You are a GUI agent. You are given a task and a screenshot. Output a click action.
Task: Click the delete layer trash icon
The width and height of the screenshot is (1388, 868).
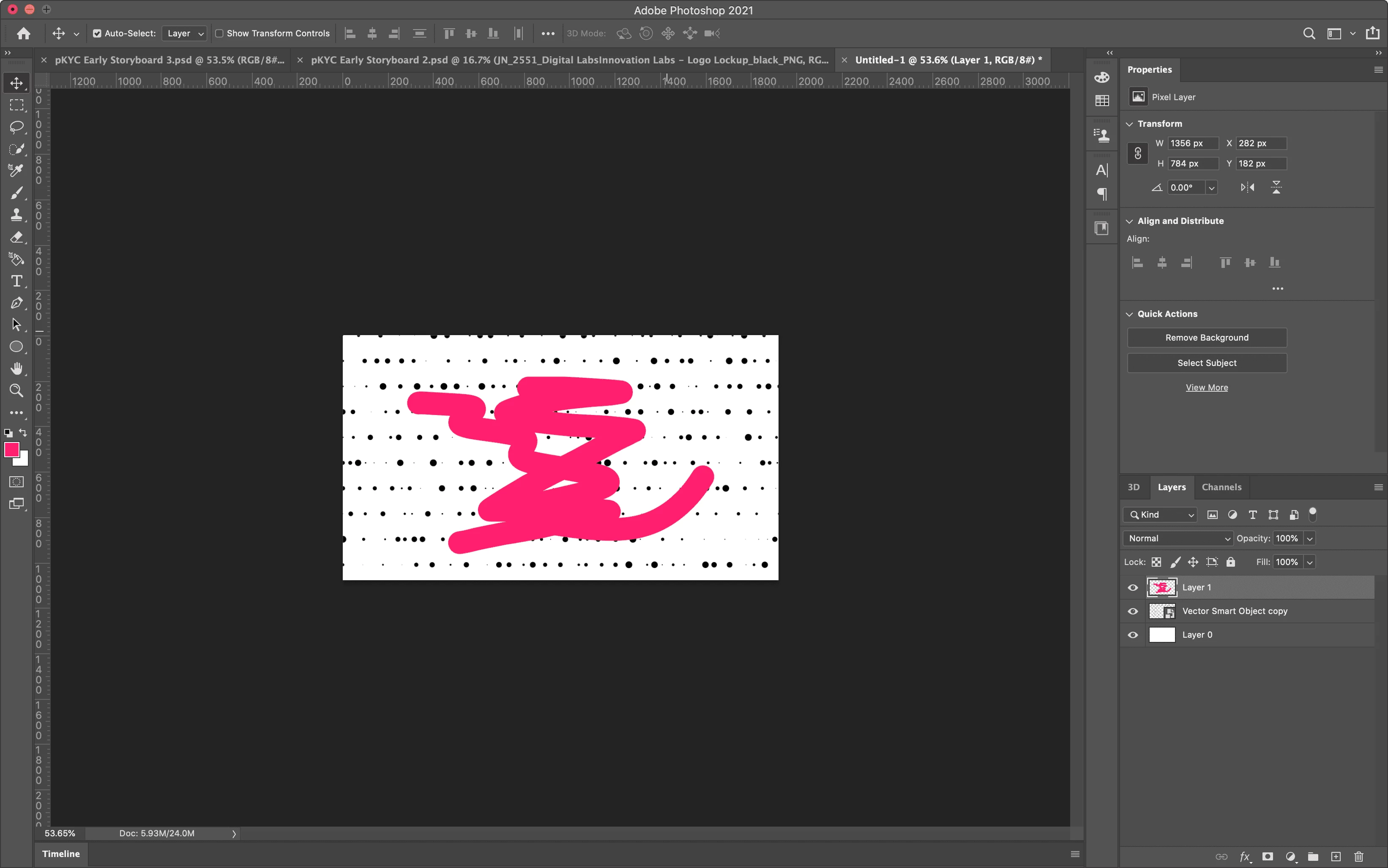1359,857
